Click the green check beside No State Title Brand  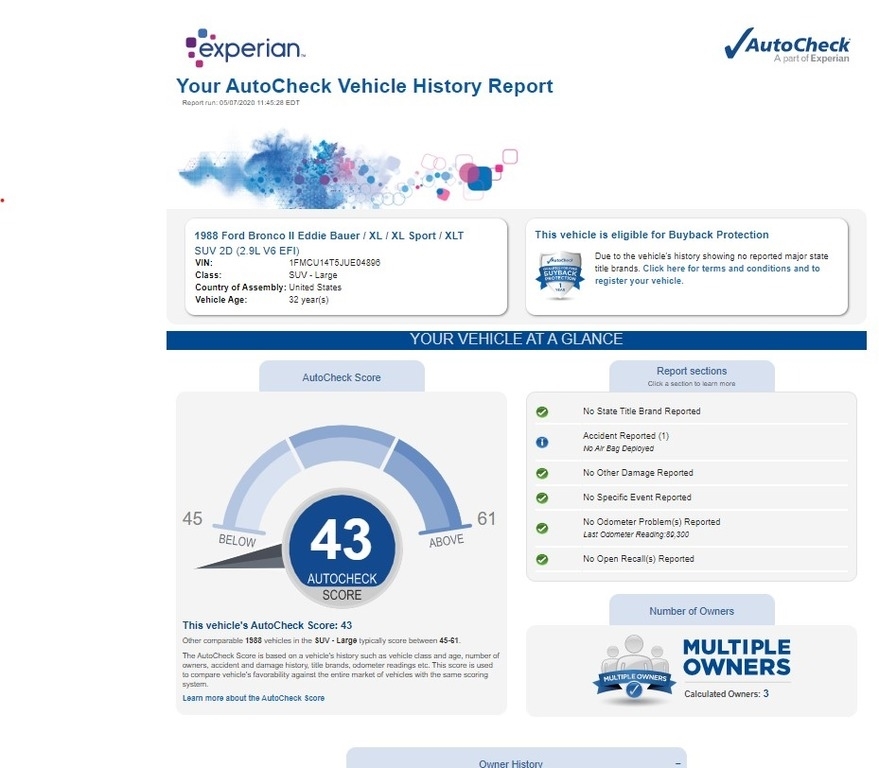542,412
